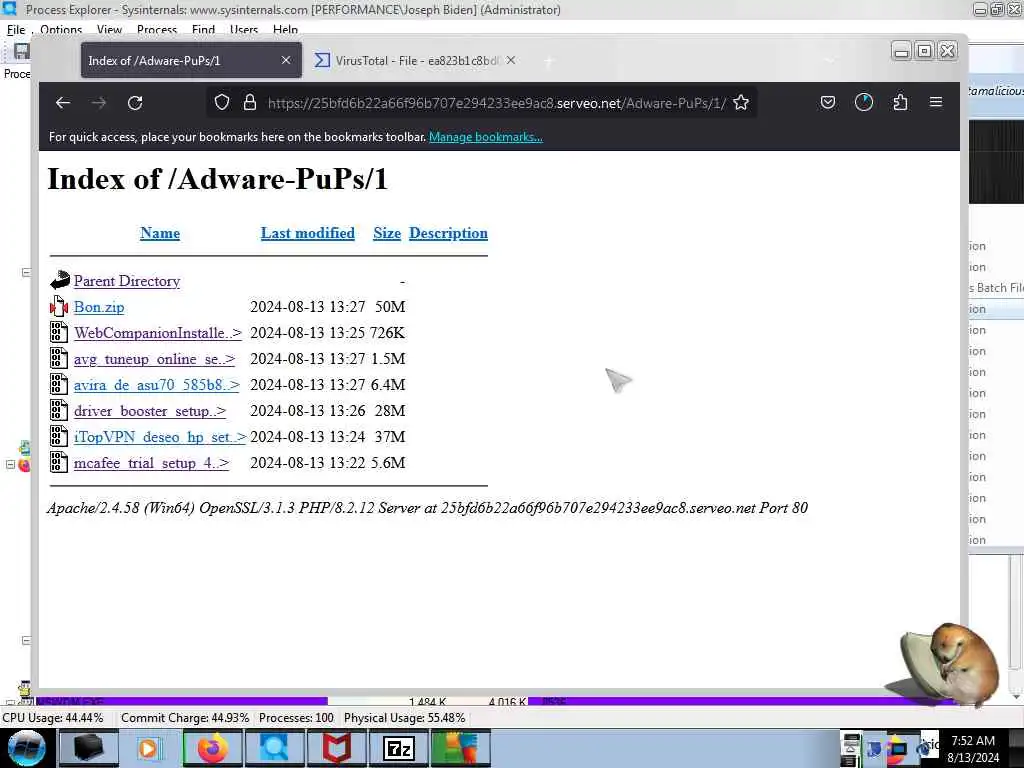This screenshot has width=1024, height=768.
Task: Sort the listing by Name
Action: [160, 233]
